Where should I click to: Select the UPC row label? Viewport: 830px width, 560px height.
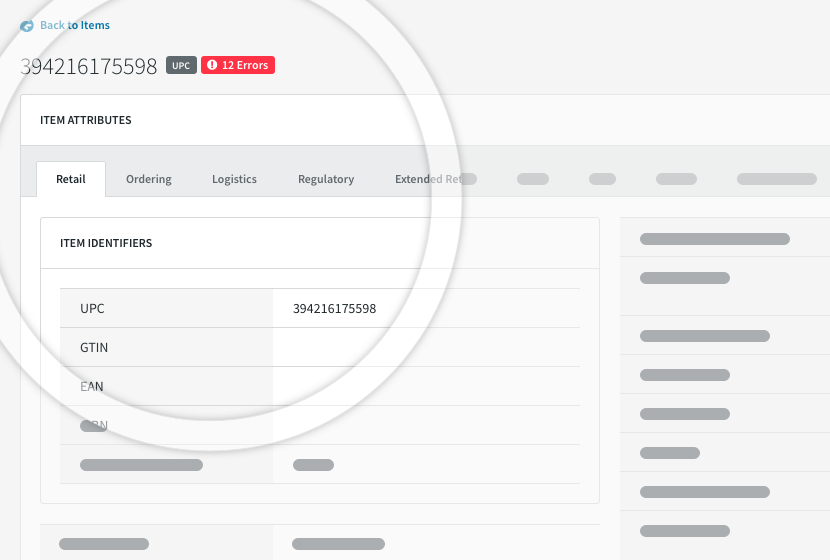[x=93, y=309]
